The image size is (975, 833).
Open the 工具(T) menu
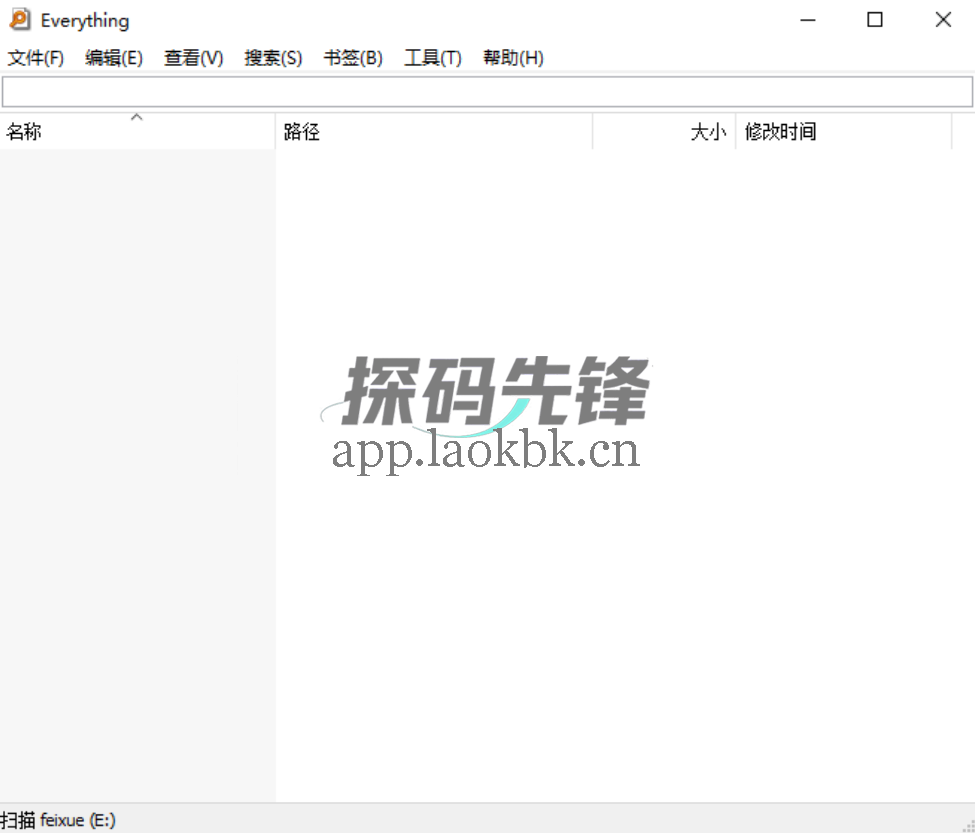(433, 58)
